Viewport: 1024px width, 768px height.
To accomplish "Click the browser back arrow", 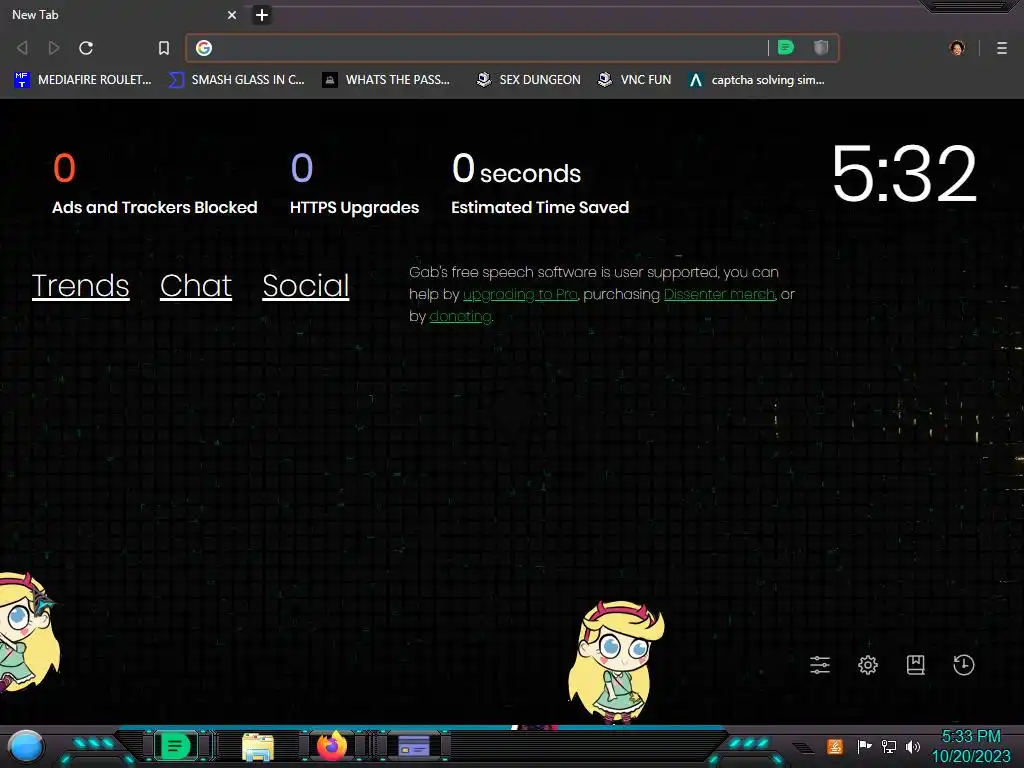I will tap(22, 48).
